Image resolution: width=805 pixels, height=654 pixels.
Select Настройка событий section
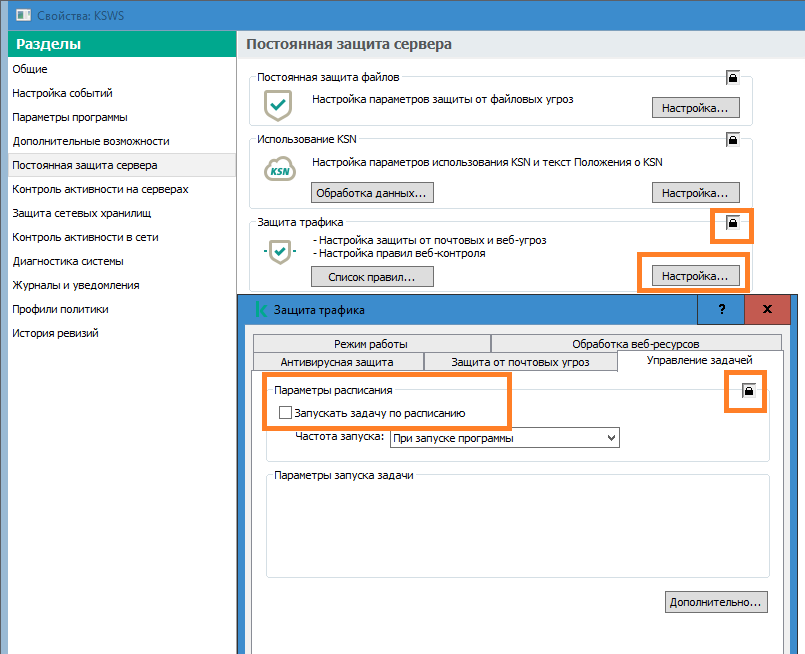[x=122, y=93]
